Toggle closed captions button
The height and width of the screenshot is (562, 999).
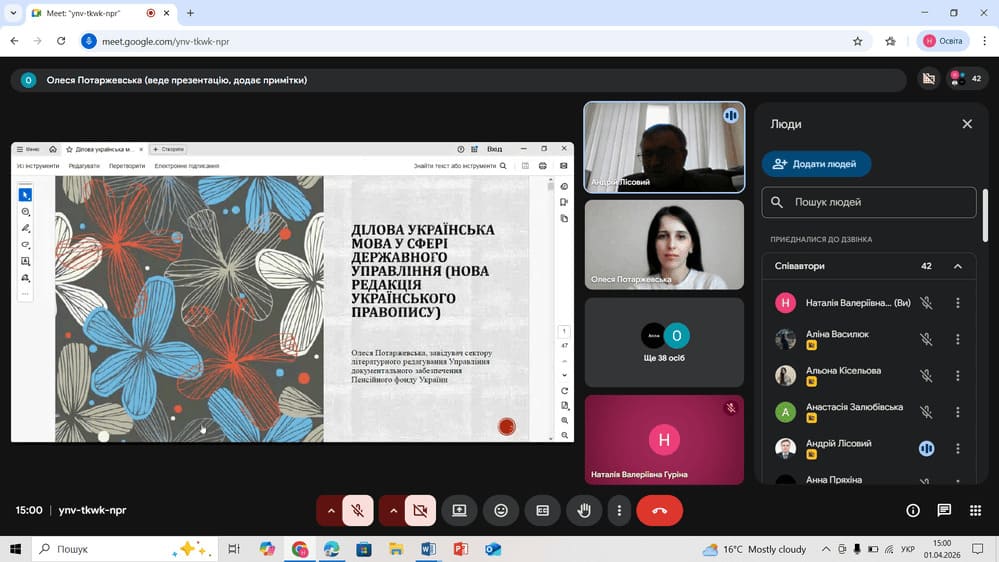coord(543,510)
